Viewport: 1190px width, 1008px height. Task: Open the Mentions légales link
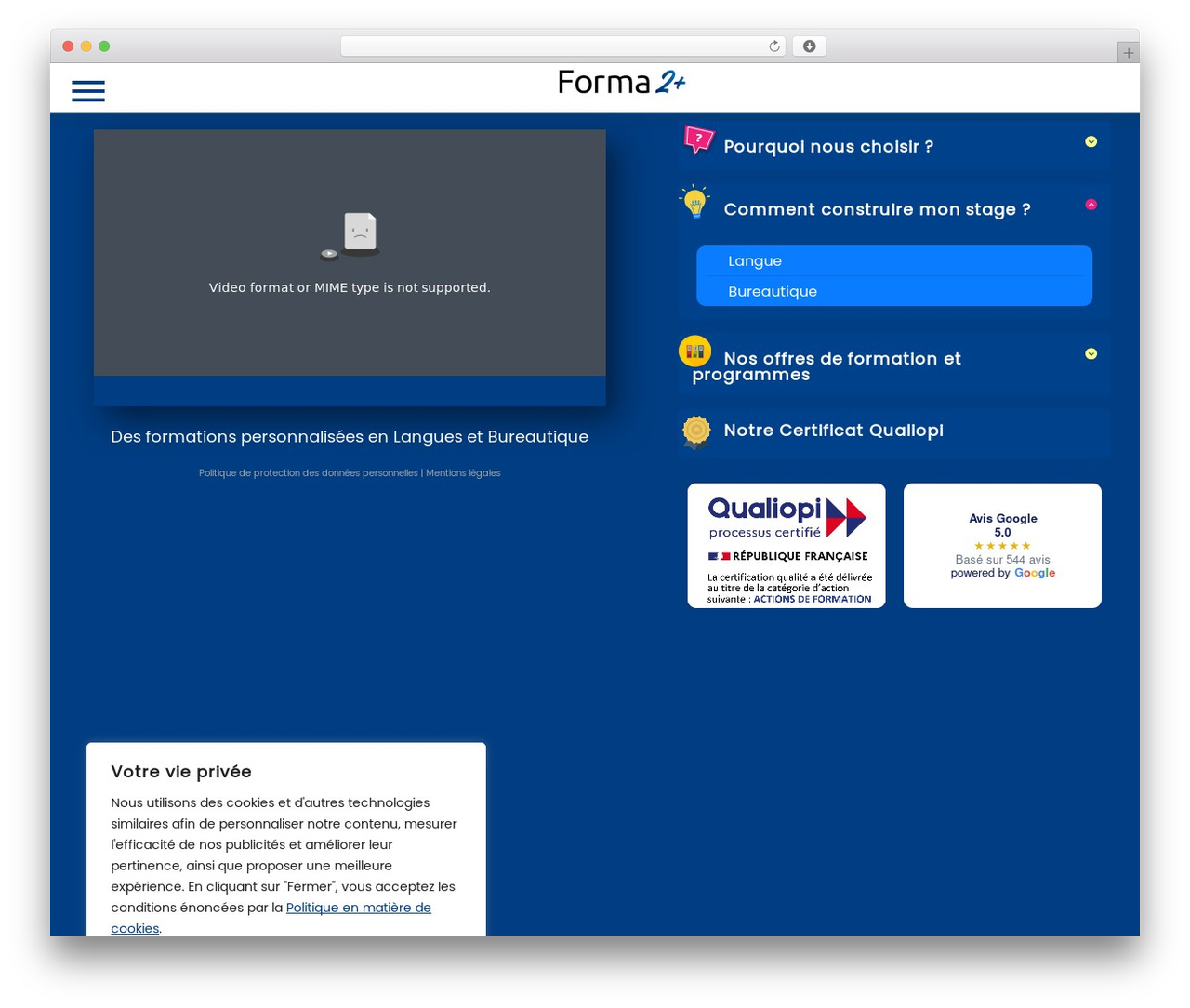click(x=463, y=473)
